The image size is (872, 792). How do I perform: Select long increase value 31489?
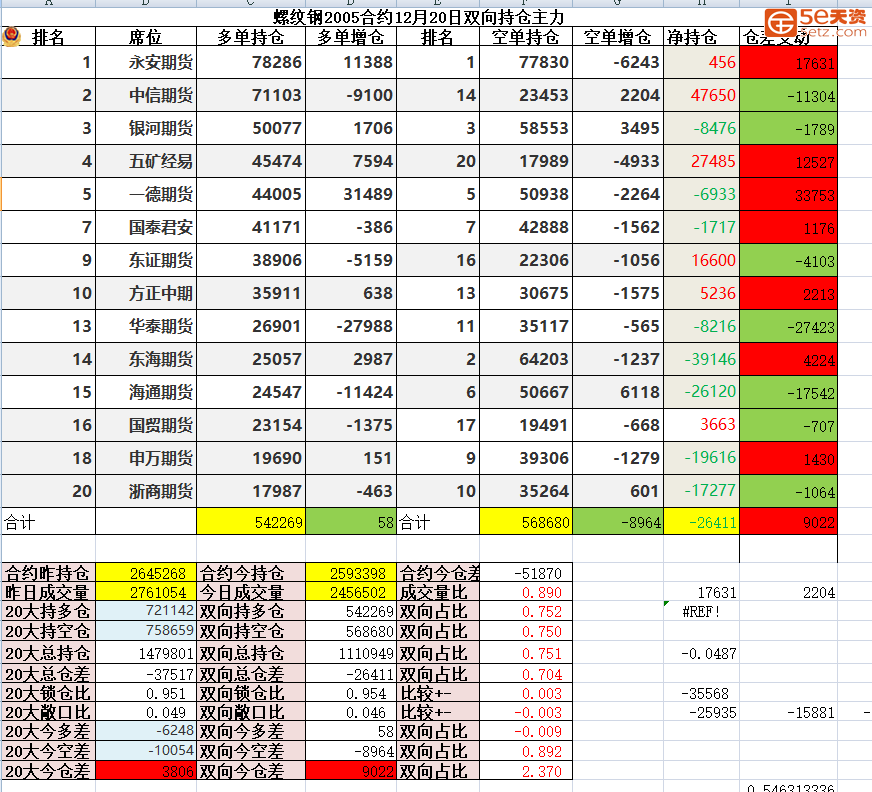tap(351, 194)
